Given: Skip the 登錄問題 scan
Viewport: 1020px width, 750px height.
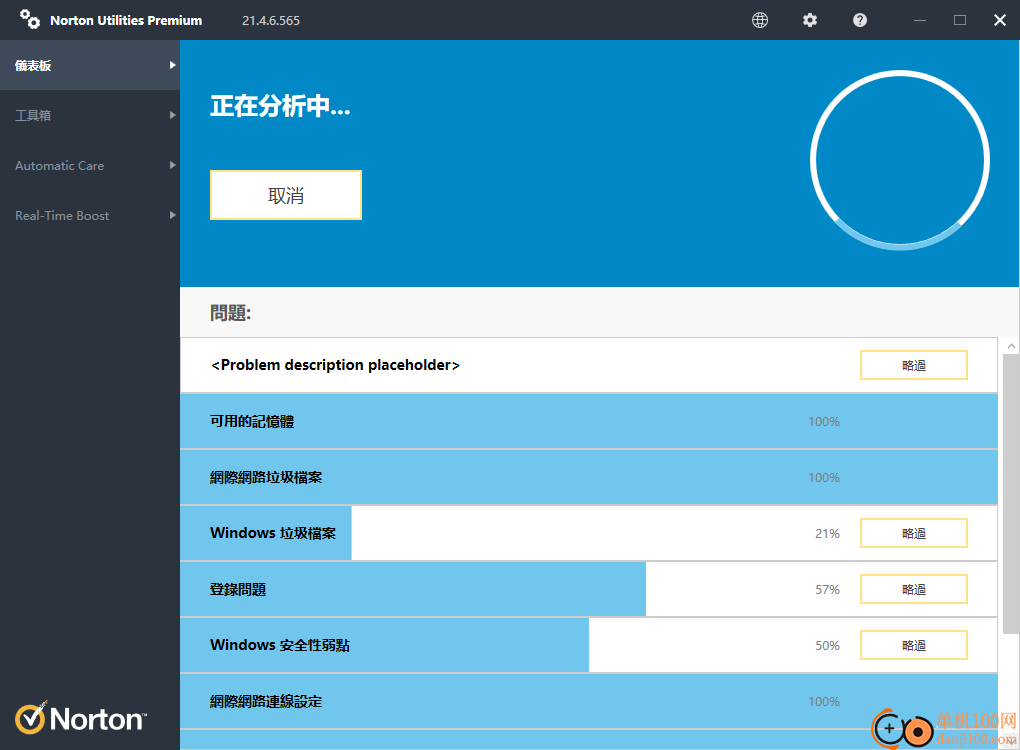Looking at the screenshot, I should [x=913, y=589].
